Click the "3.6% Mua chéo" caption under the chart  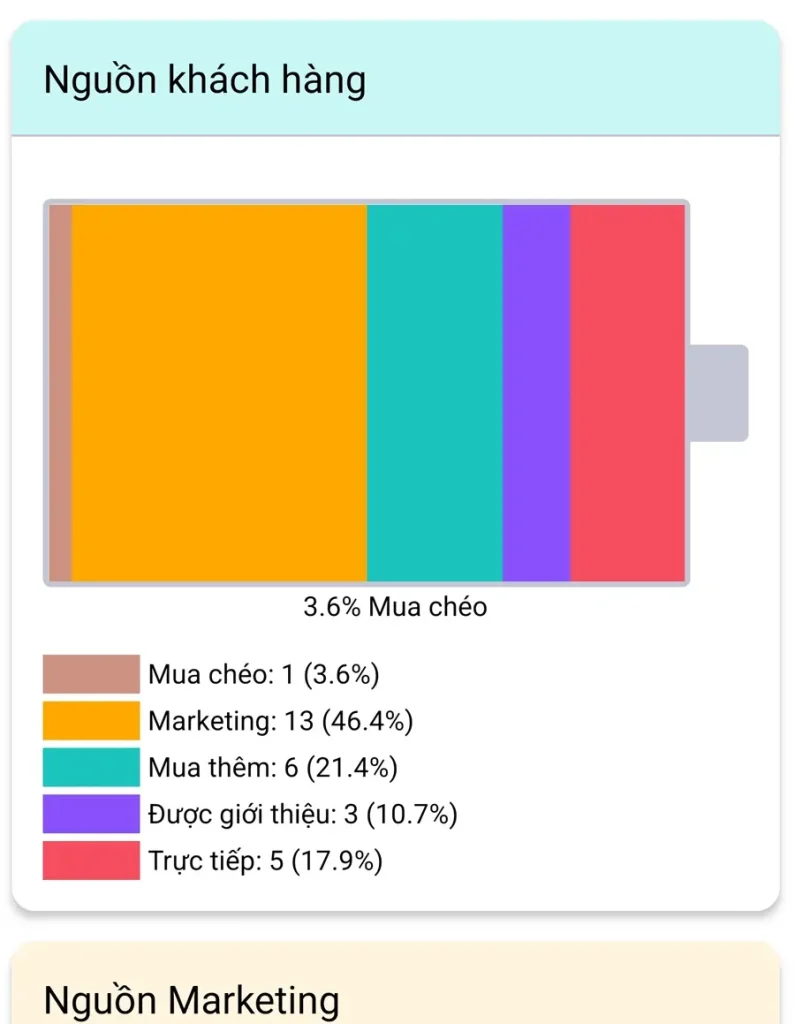395,607
